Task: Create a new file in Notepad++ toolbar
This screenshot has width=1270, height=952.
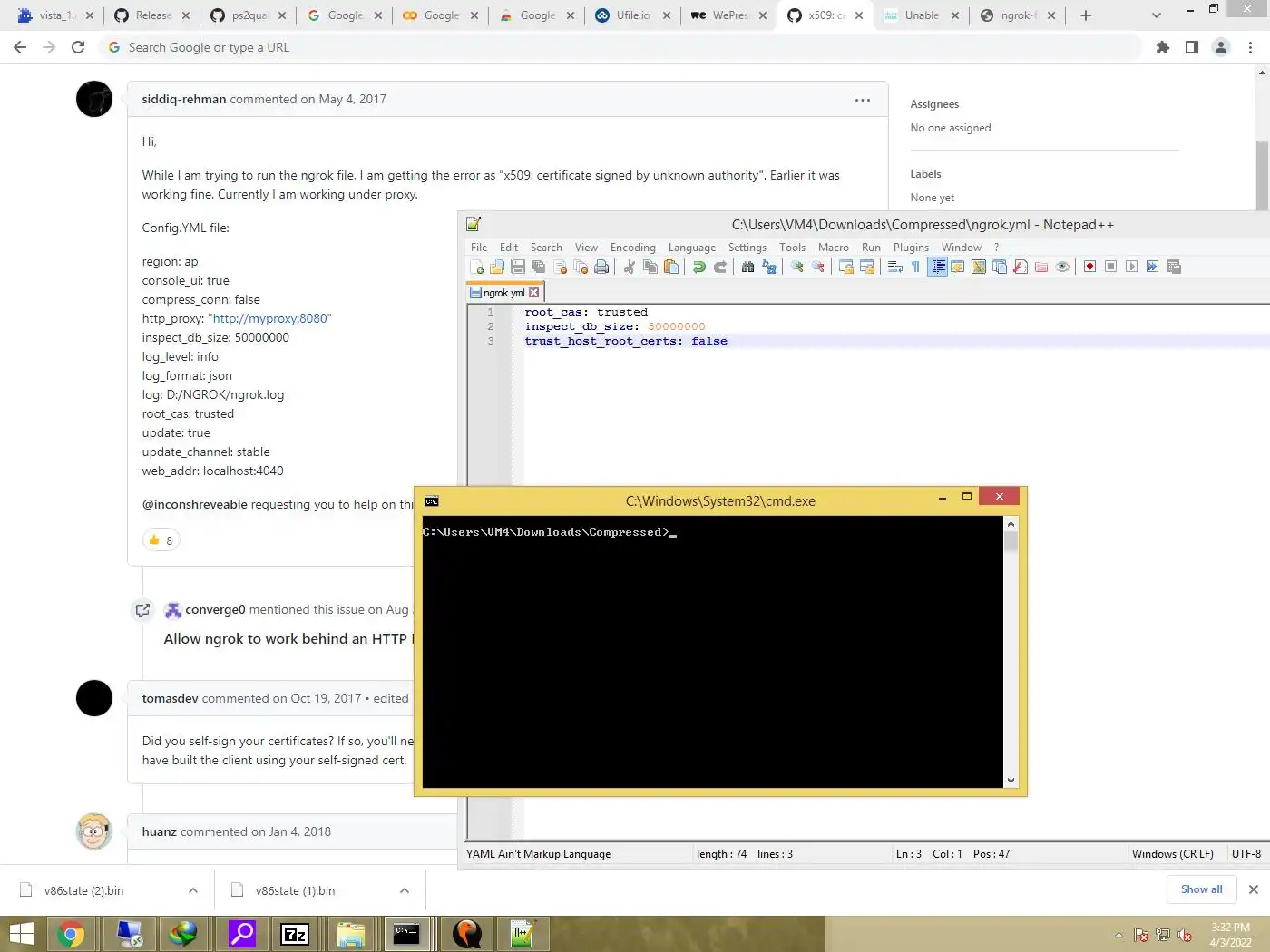Action: [477, 267]
